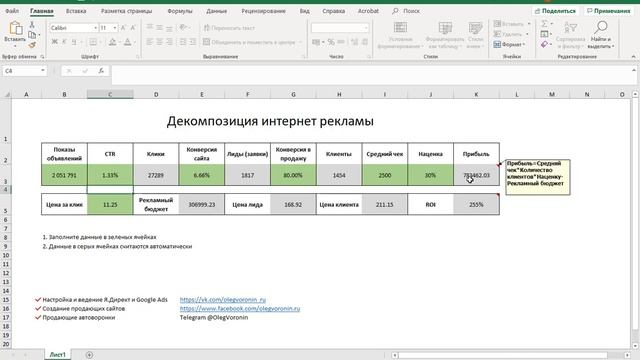Click the Increase font size icon
The width and height of the screenshot is (640, 360).
click(124, 28)
